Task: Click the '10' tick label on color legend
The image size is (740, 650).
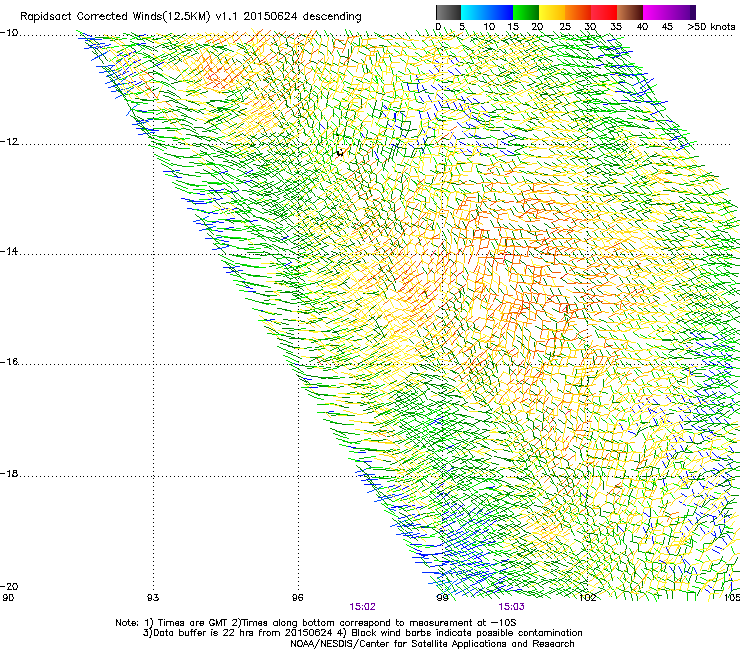Action: click(489, 27)
